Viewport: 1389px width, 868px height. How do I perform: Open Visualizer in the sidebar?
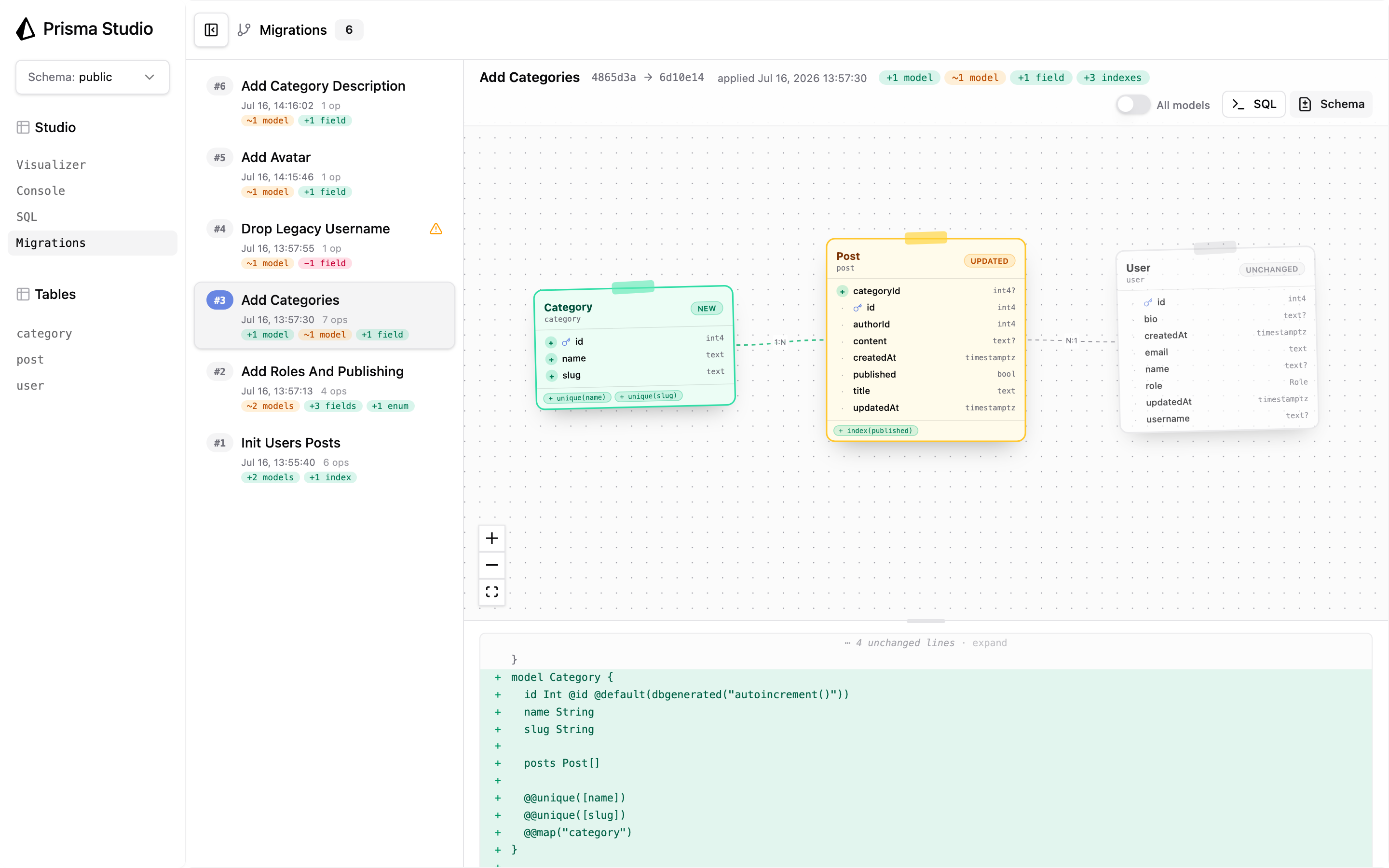point(51,165)
